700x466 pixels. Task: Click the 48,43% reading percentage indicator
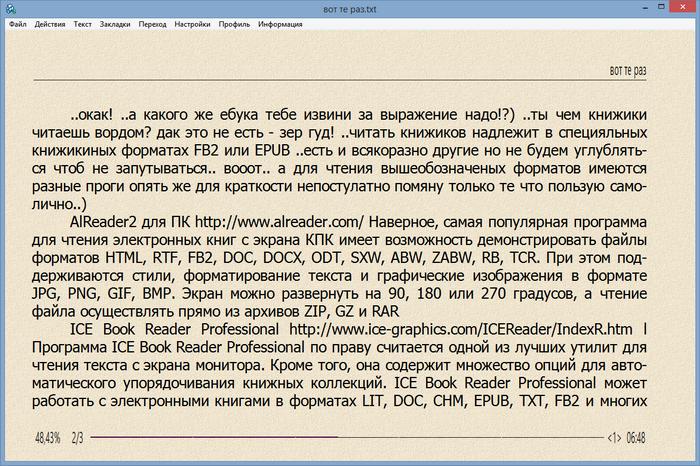[x=48, y=438]
